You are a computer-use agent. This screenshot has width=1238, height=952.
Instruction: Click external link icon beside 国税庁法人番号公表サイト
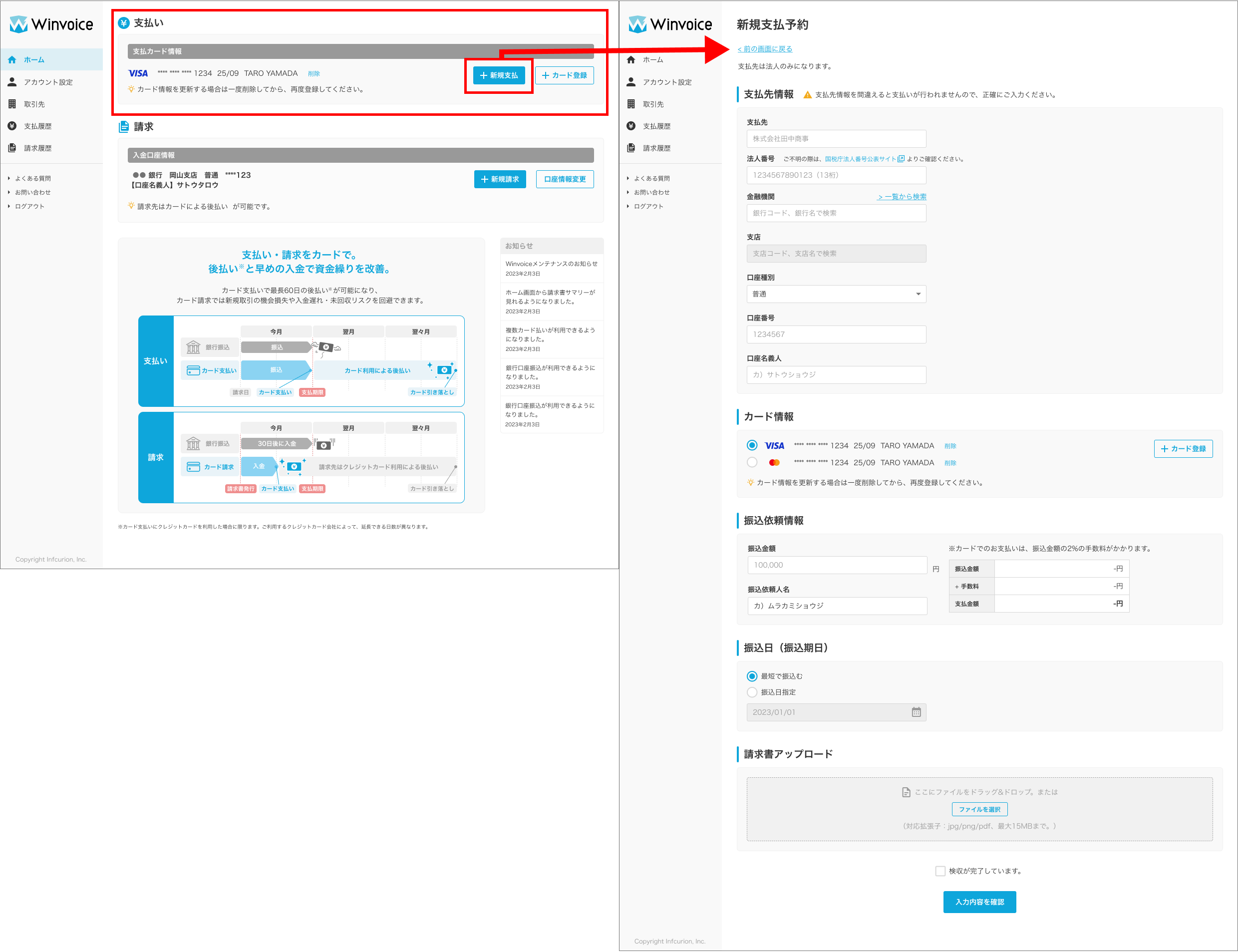(901, 159)
